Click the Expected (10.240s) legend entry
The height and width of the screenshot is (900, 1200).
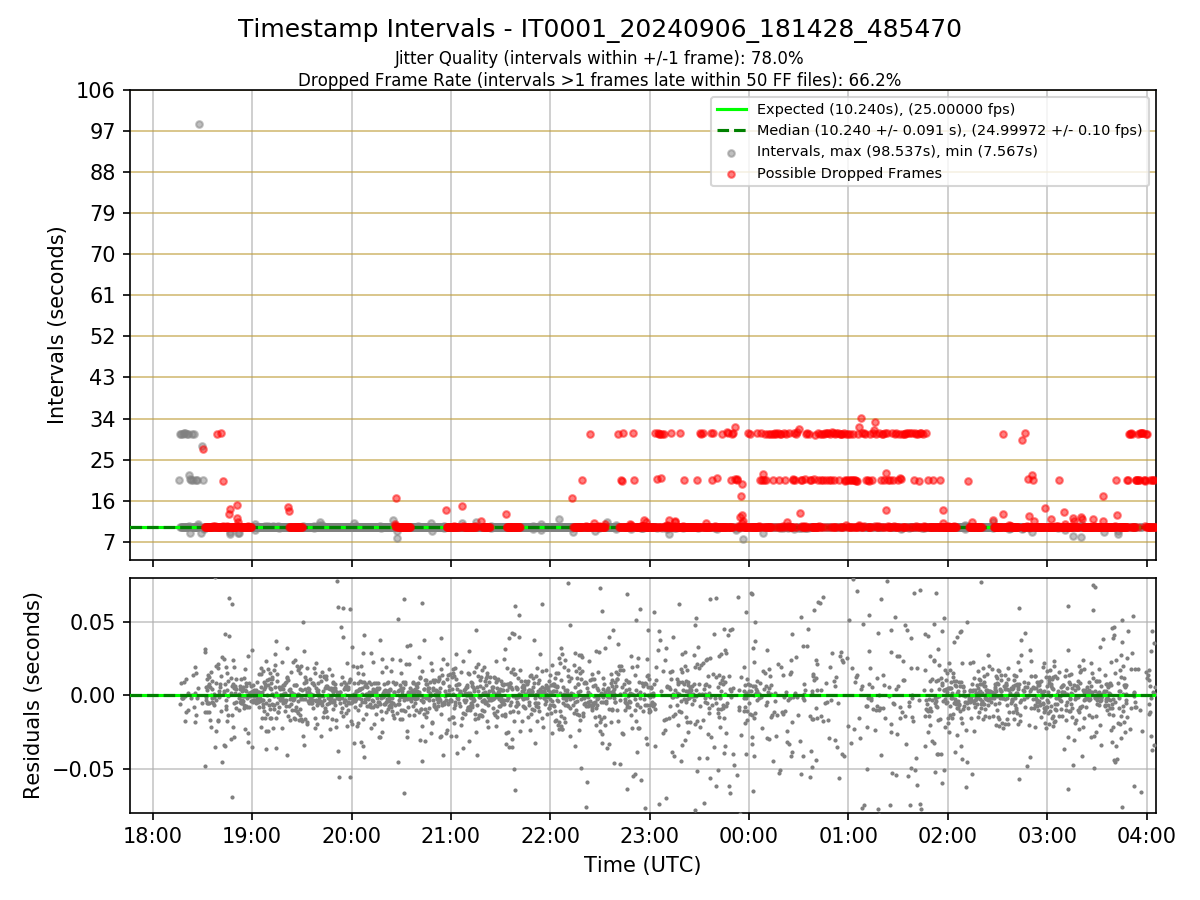pos(885,109)
